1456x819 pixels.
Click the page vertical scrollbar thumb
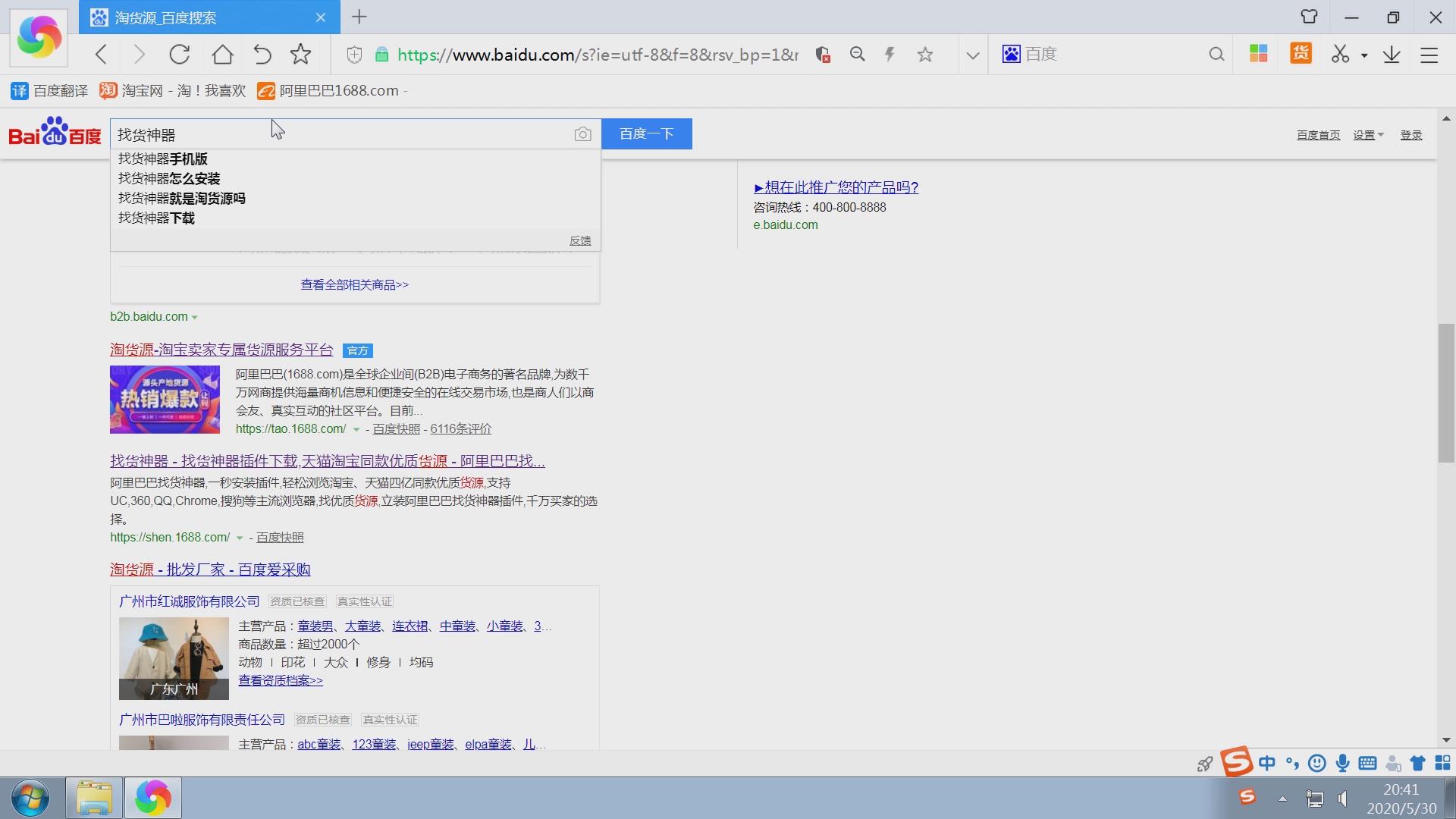[1446, 393]
